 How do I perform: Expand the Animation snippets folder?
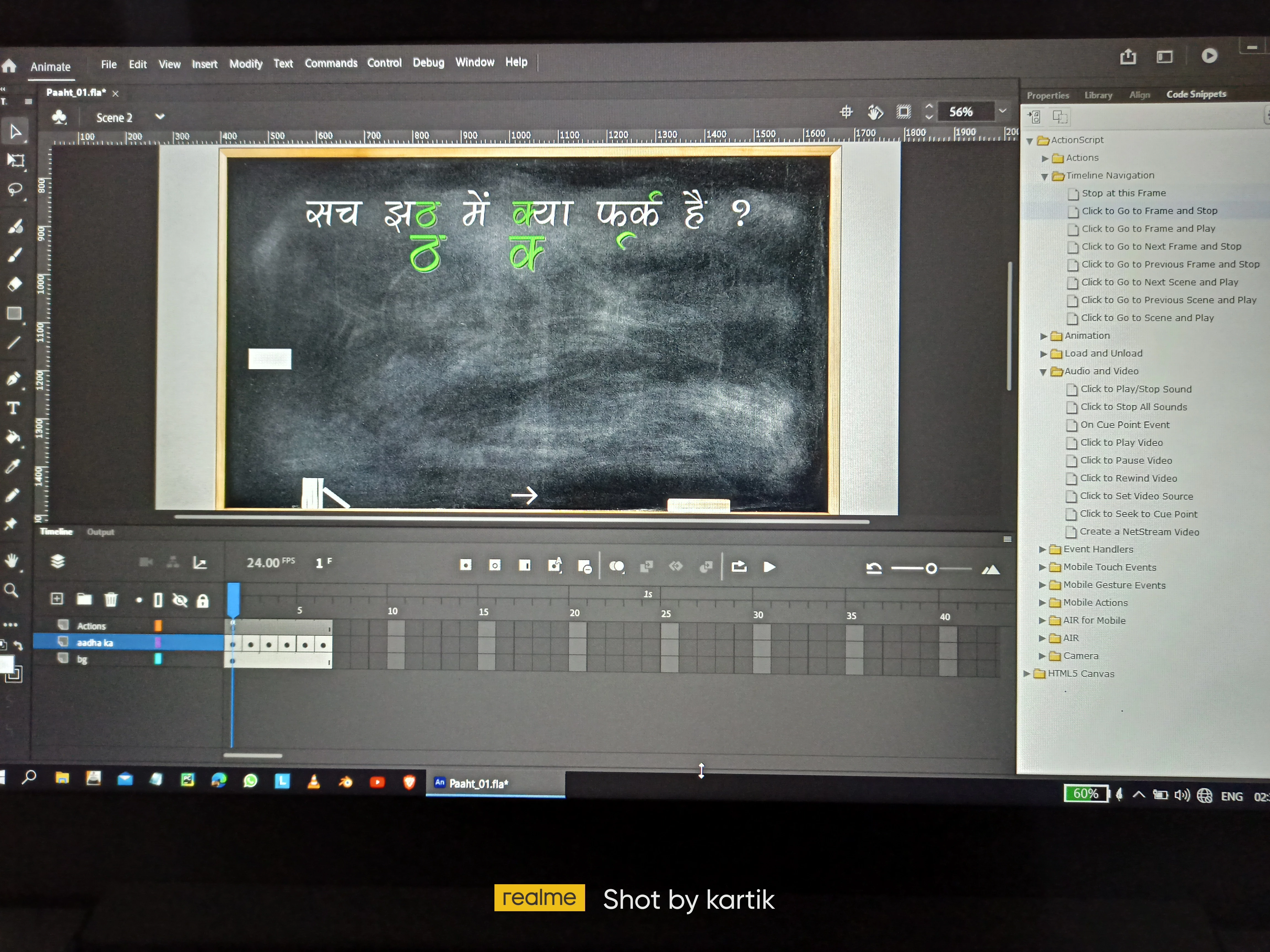(x=1044, y=336)
